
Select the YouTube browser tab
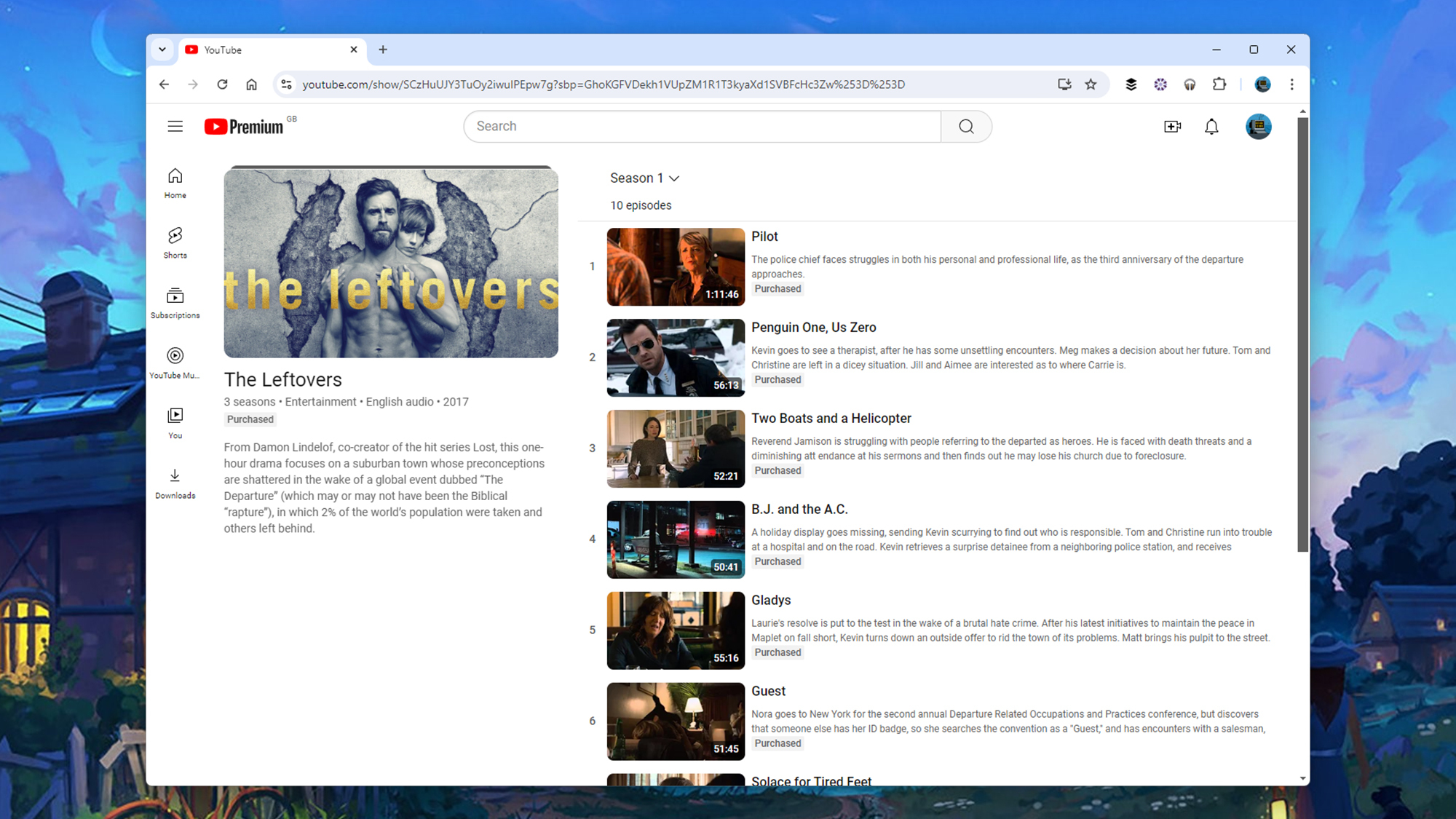(271, 50)
